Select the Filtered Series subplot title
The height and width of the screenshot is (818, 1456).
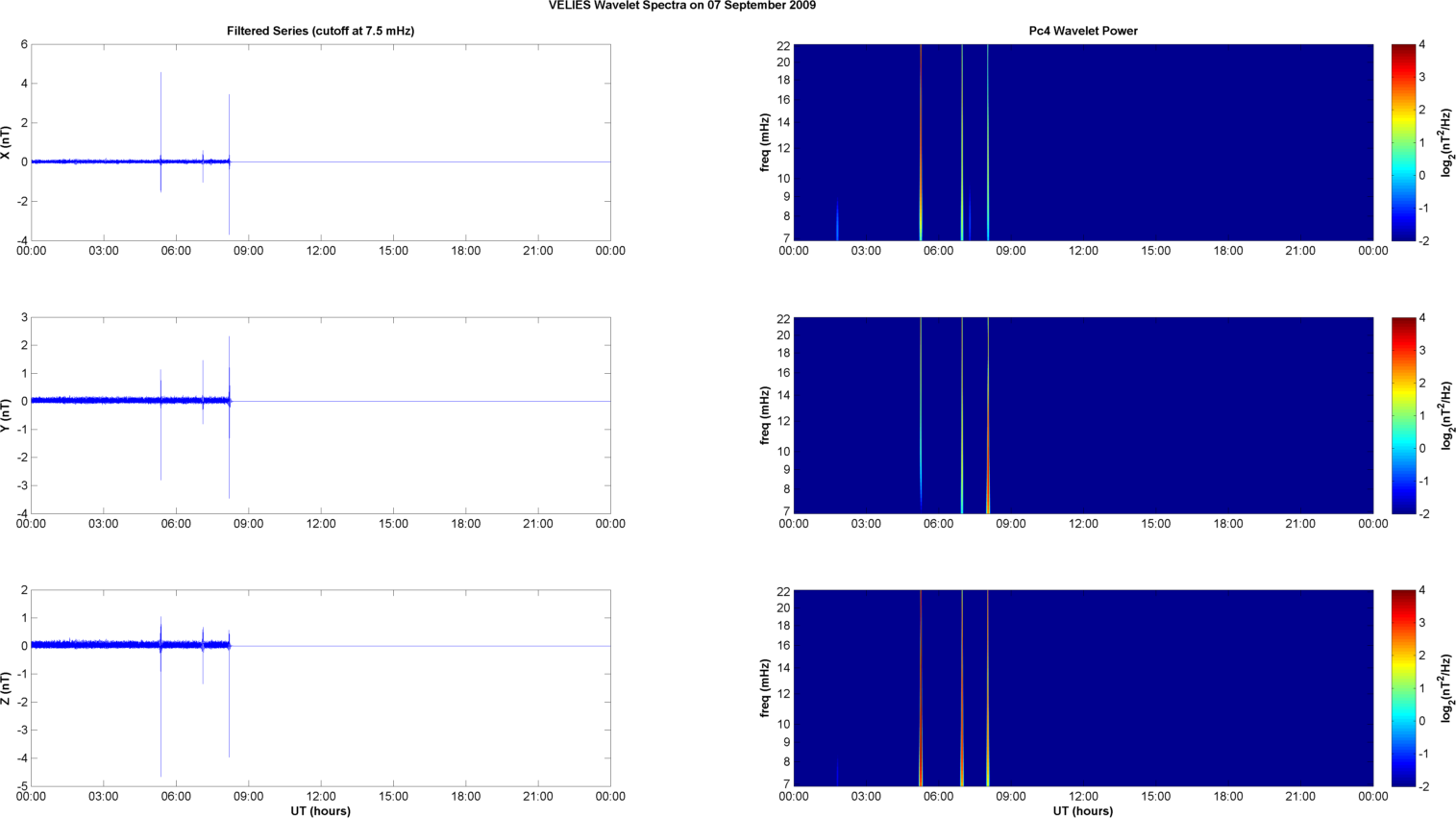click(x=320, y=31)
